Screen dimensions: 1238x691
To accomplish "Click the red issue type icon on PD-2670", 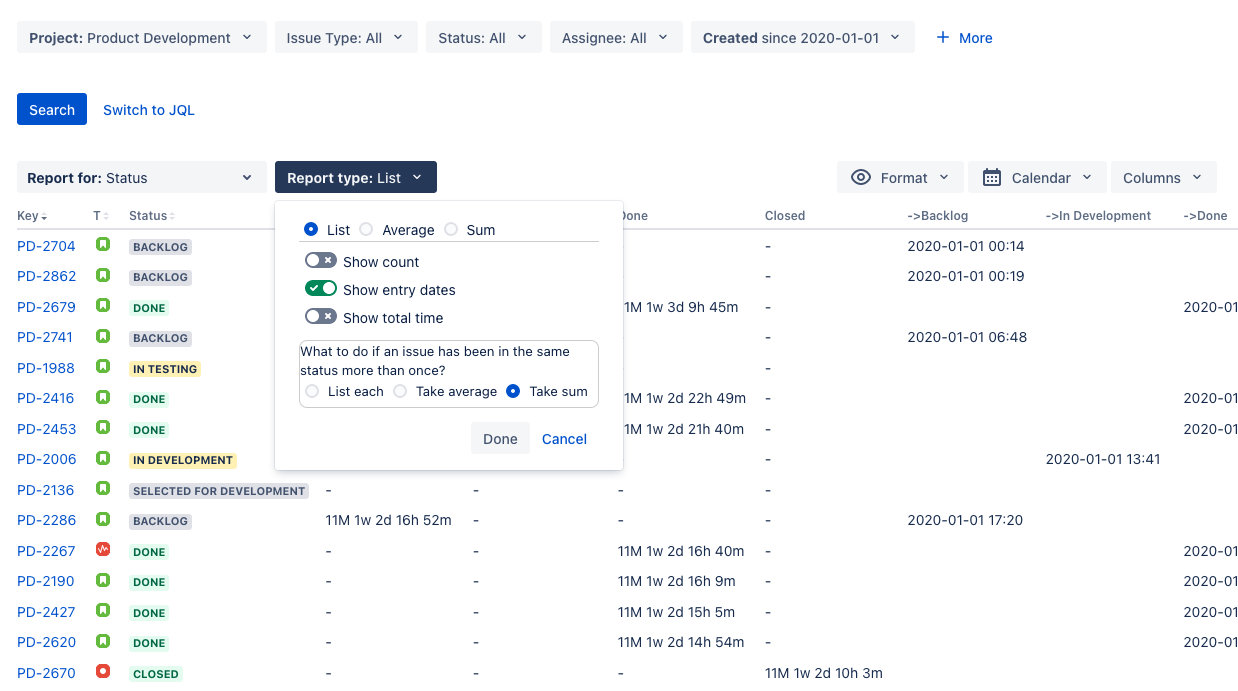I will [101, 672].
